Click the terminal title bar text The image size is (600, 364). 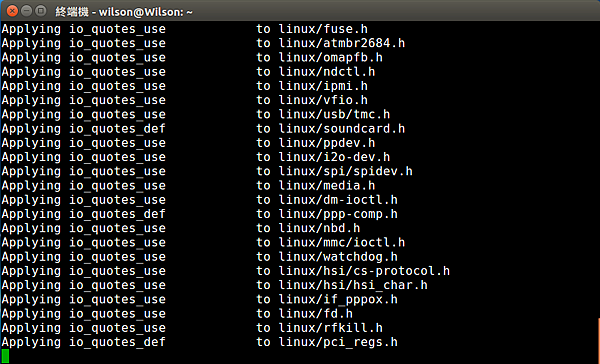point(124,12)
